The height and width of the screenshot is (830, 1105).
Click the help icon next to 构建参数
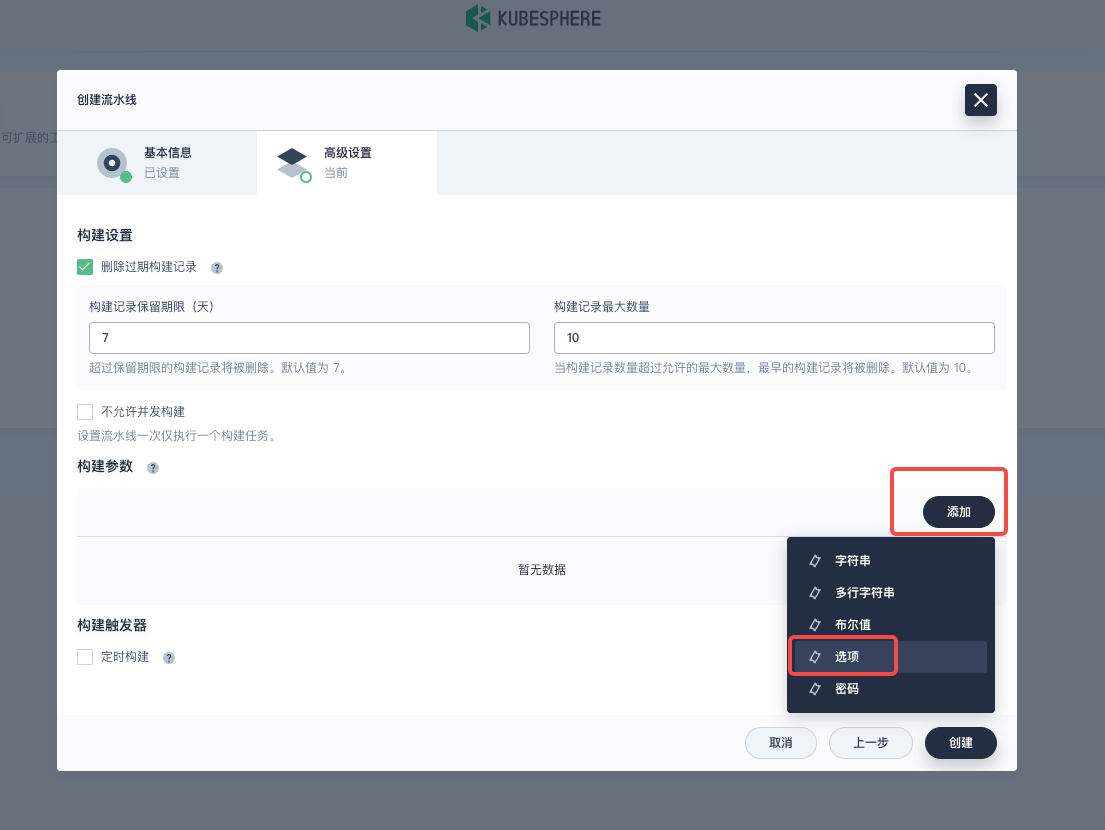coord(153,468)
